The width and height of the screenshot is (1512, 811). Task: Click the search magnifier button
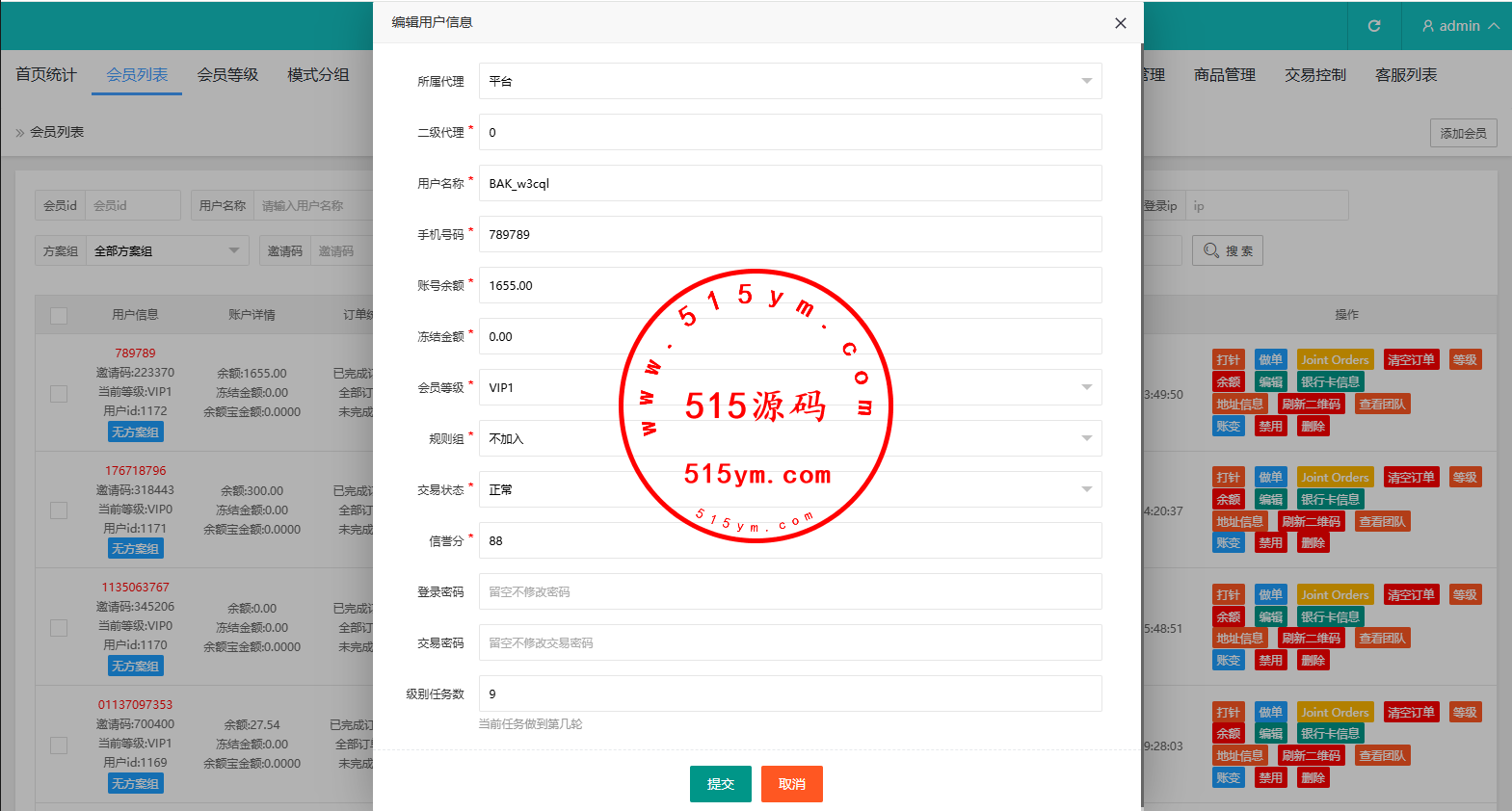pyautogui.click(x=1227, y=250)
